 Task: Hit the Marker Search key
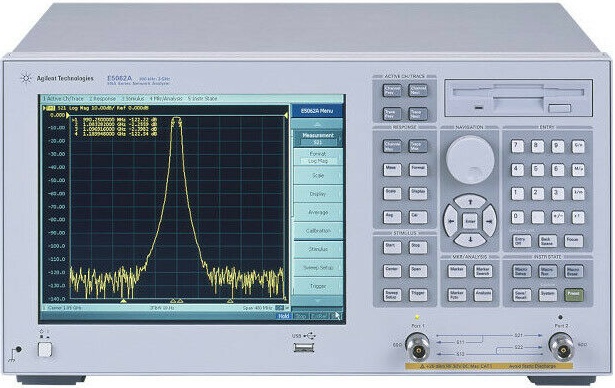[483, 271]
